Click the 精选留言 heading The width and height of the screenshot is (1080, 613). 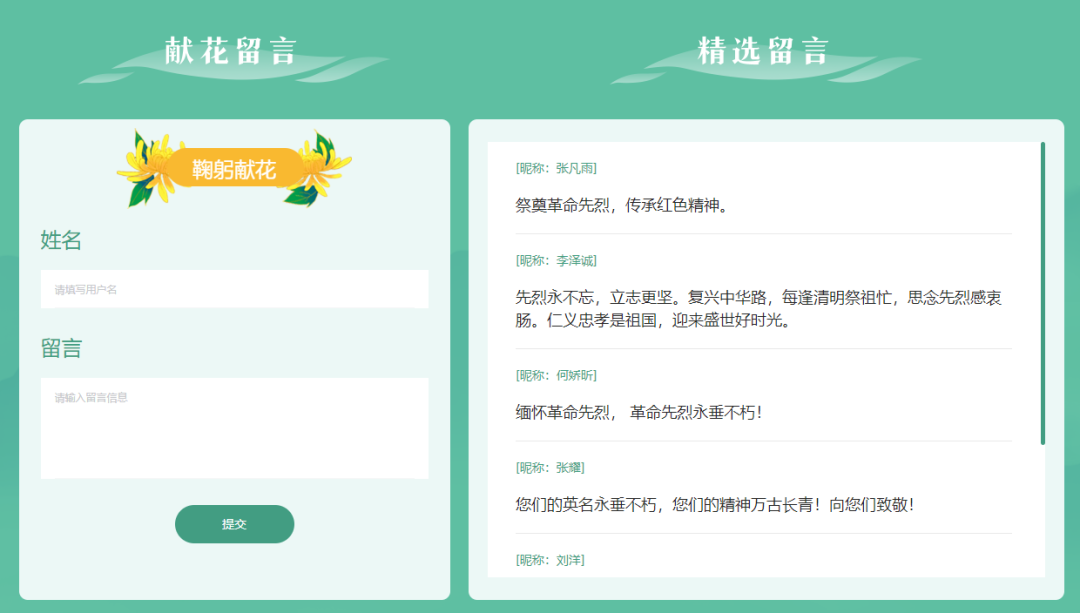763,52
